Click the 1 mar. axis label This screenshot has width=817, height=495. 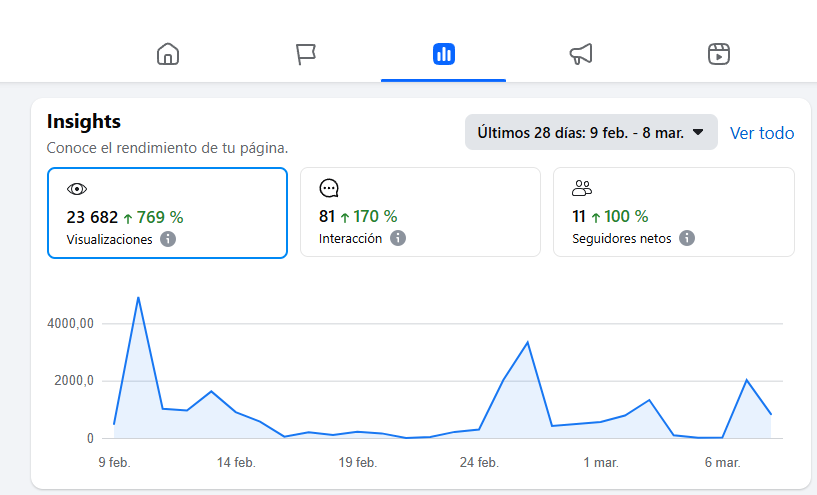point(601,462)
